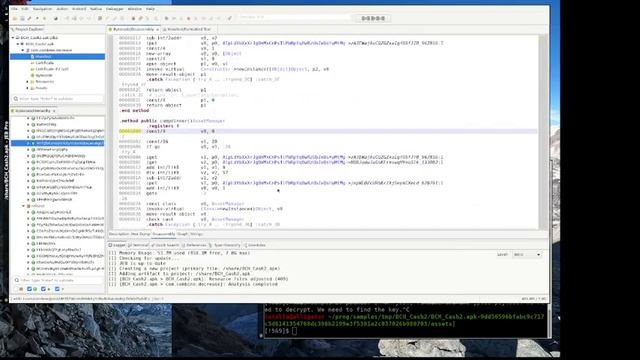Open the Native menu
This screenshot has height=360, width=640.
(x=96, y=9)
